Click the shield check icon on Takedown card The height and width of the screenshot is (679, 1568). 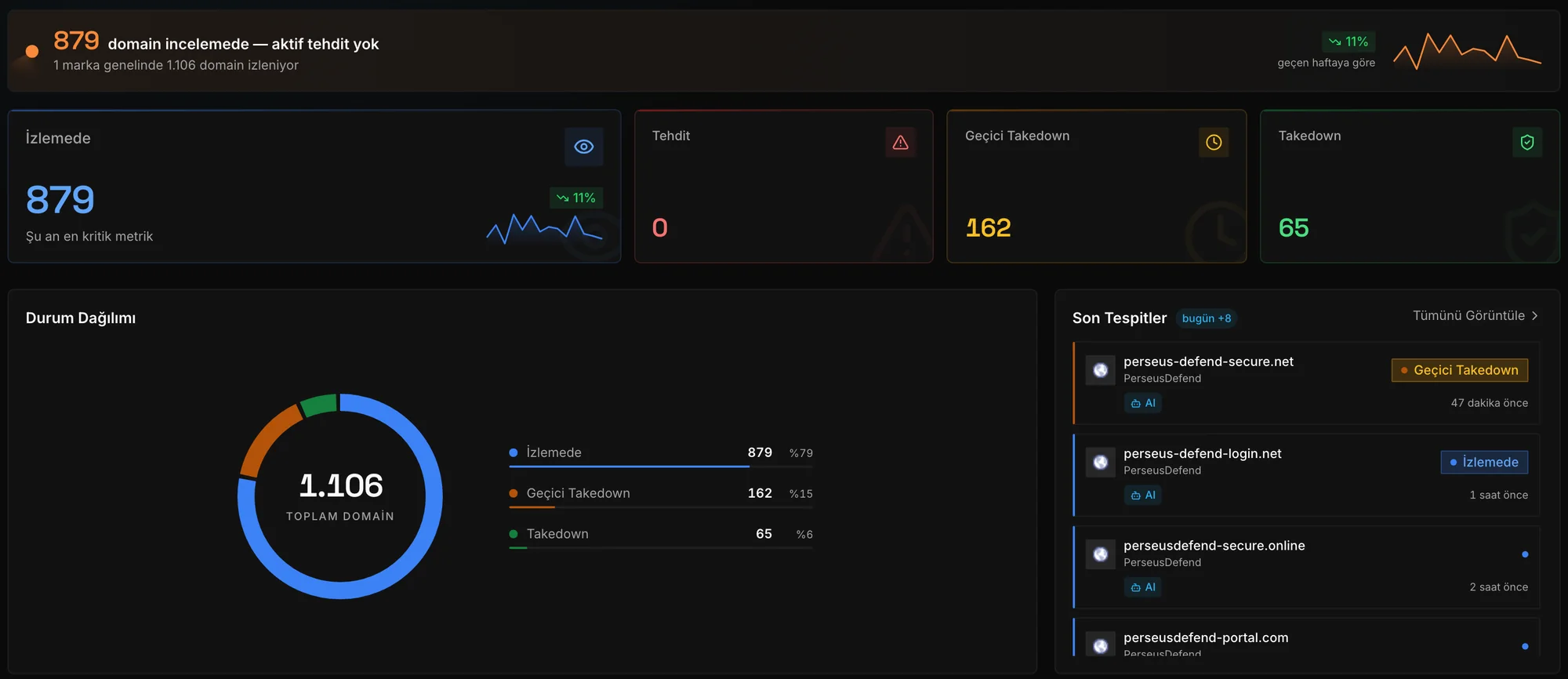click(x=1526, y=142)
